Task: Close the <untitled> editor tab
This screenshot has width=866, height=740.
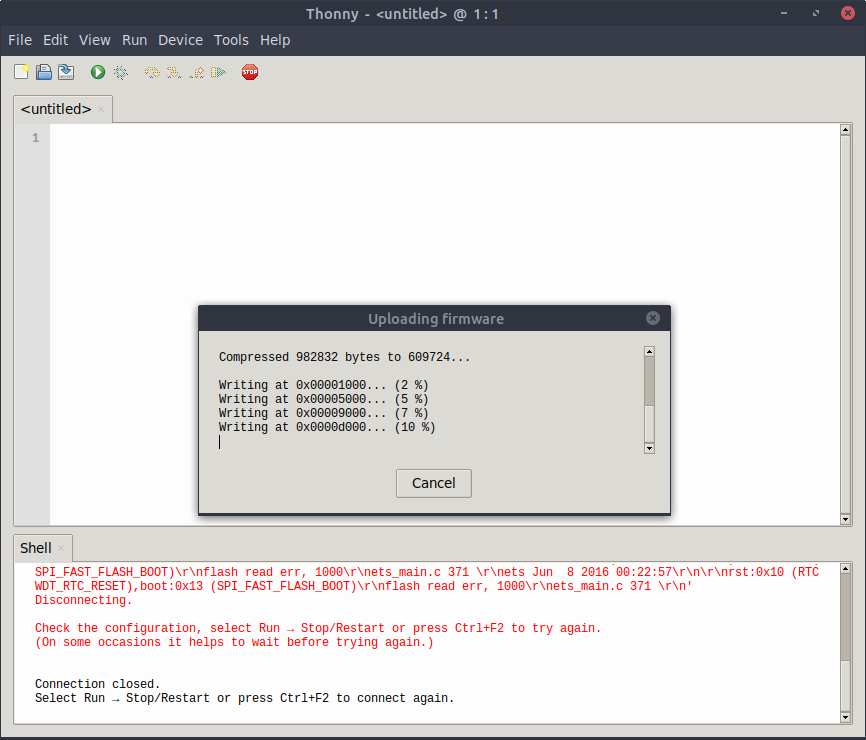Action: point(101,109)
